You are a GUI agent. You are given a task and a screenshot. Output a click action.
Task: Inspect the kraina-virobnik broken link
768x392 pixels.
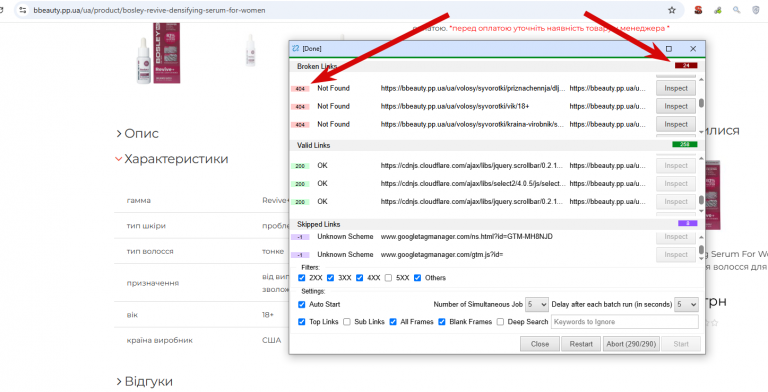[x=676, y=124]
